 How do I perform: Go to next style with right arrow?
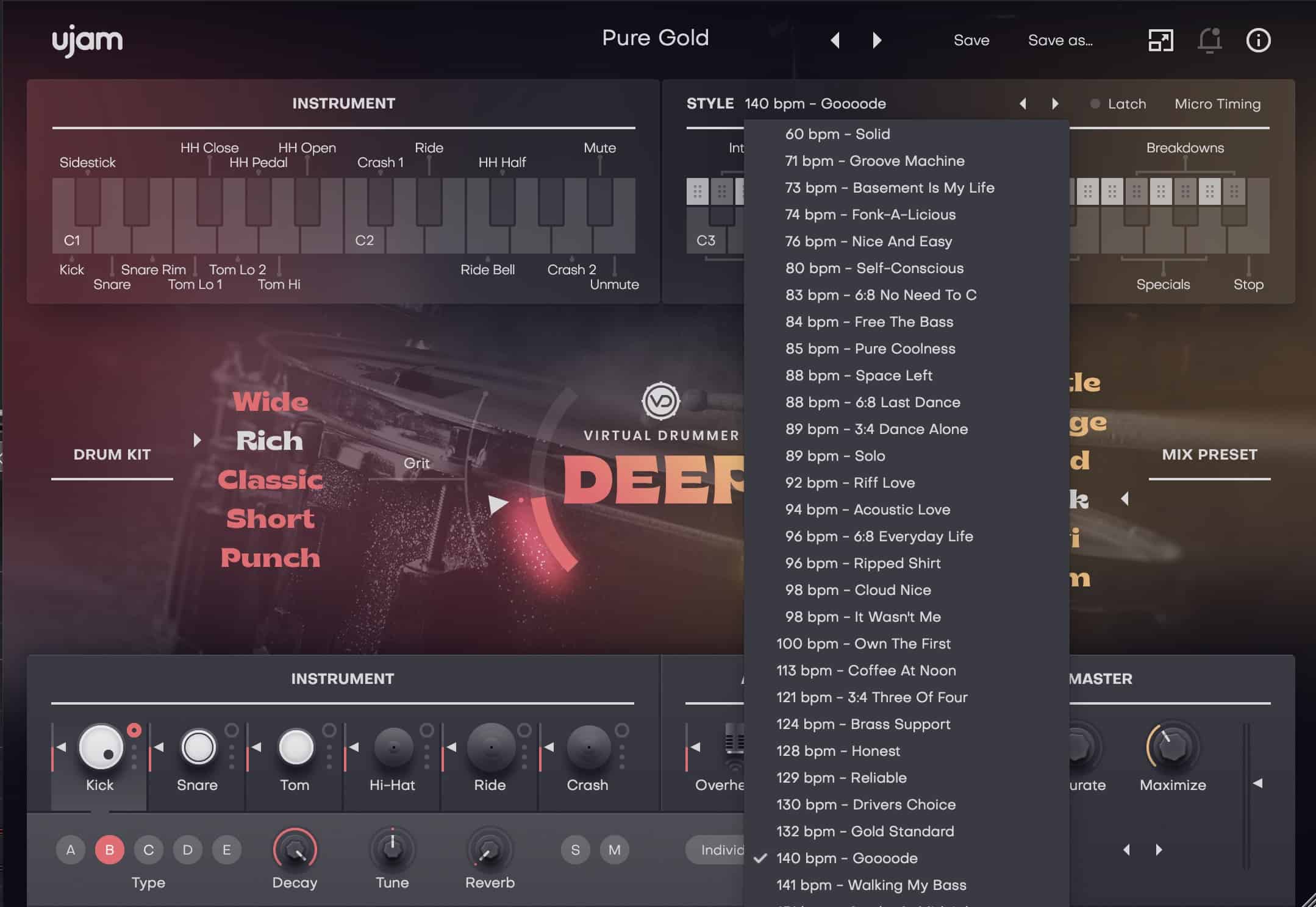click(x=1055, y=104)
